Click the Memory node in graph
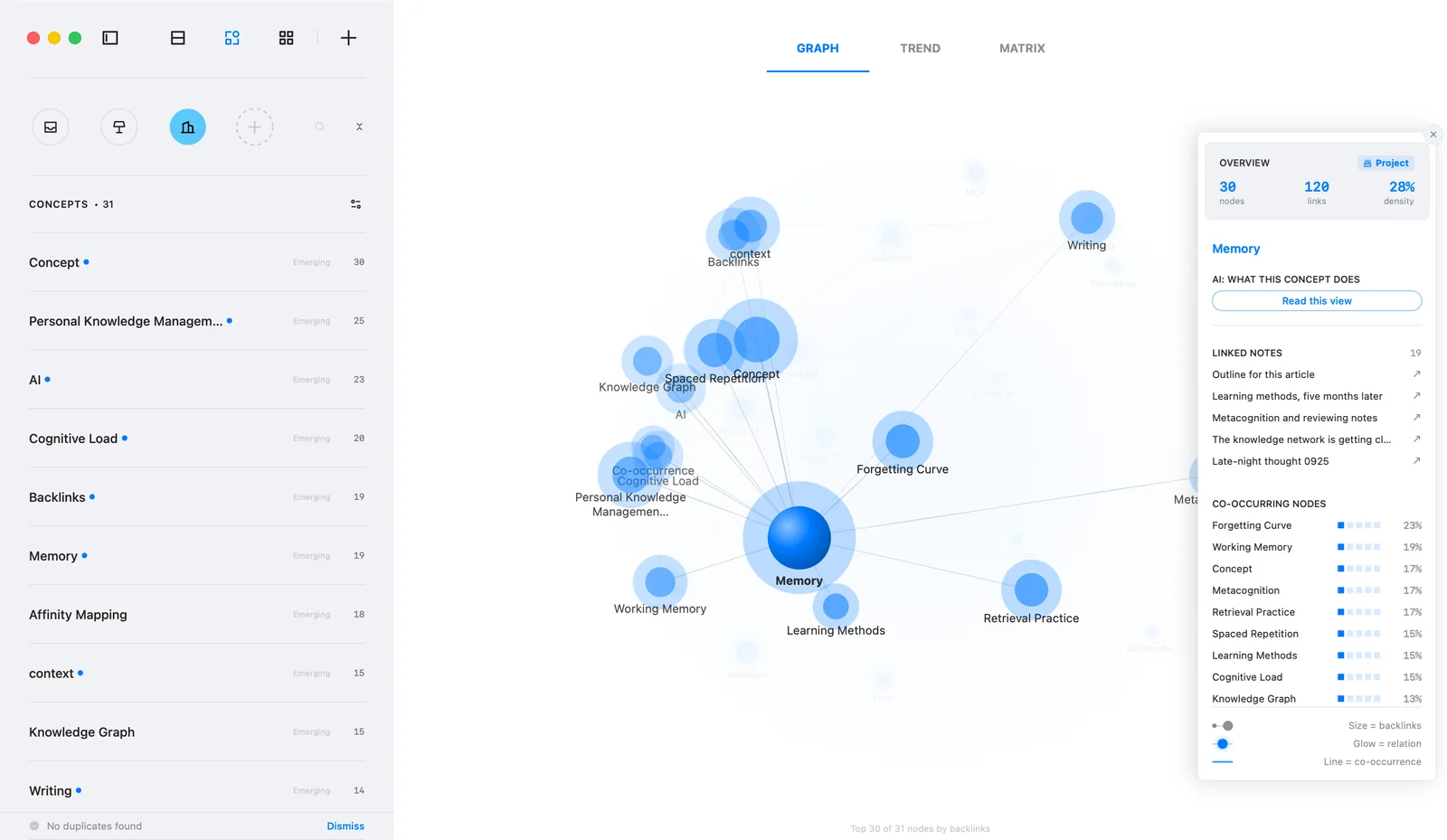Screen dimensions: 1447x840 (799, 537)
